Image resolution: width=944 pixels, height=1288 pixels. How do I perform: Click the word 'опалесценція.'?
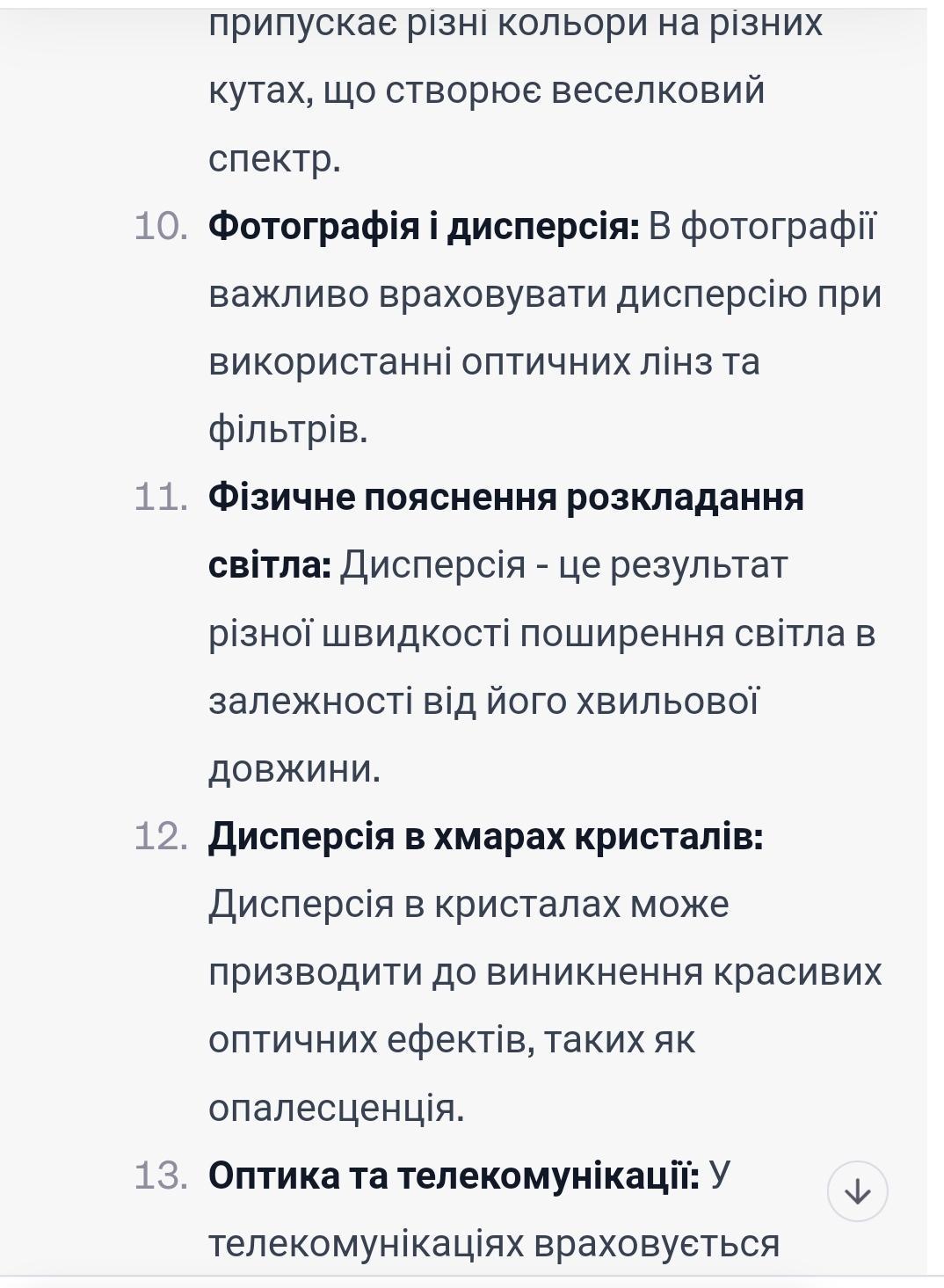click(336, 1108)
